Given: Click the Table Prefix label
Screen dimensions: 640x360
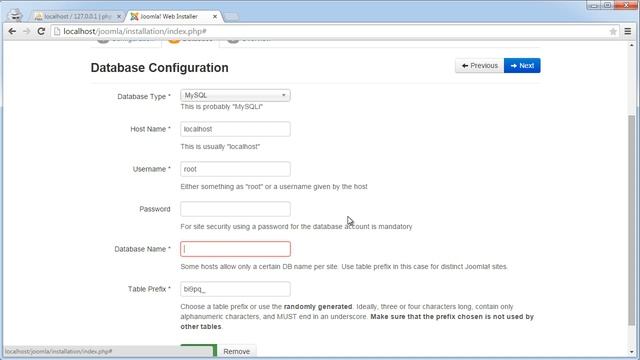Looking at the screenshot, I should click(x=149, y=289).
